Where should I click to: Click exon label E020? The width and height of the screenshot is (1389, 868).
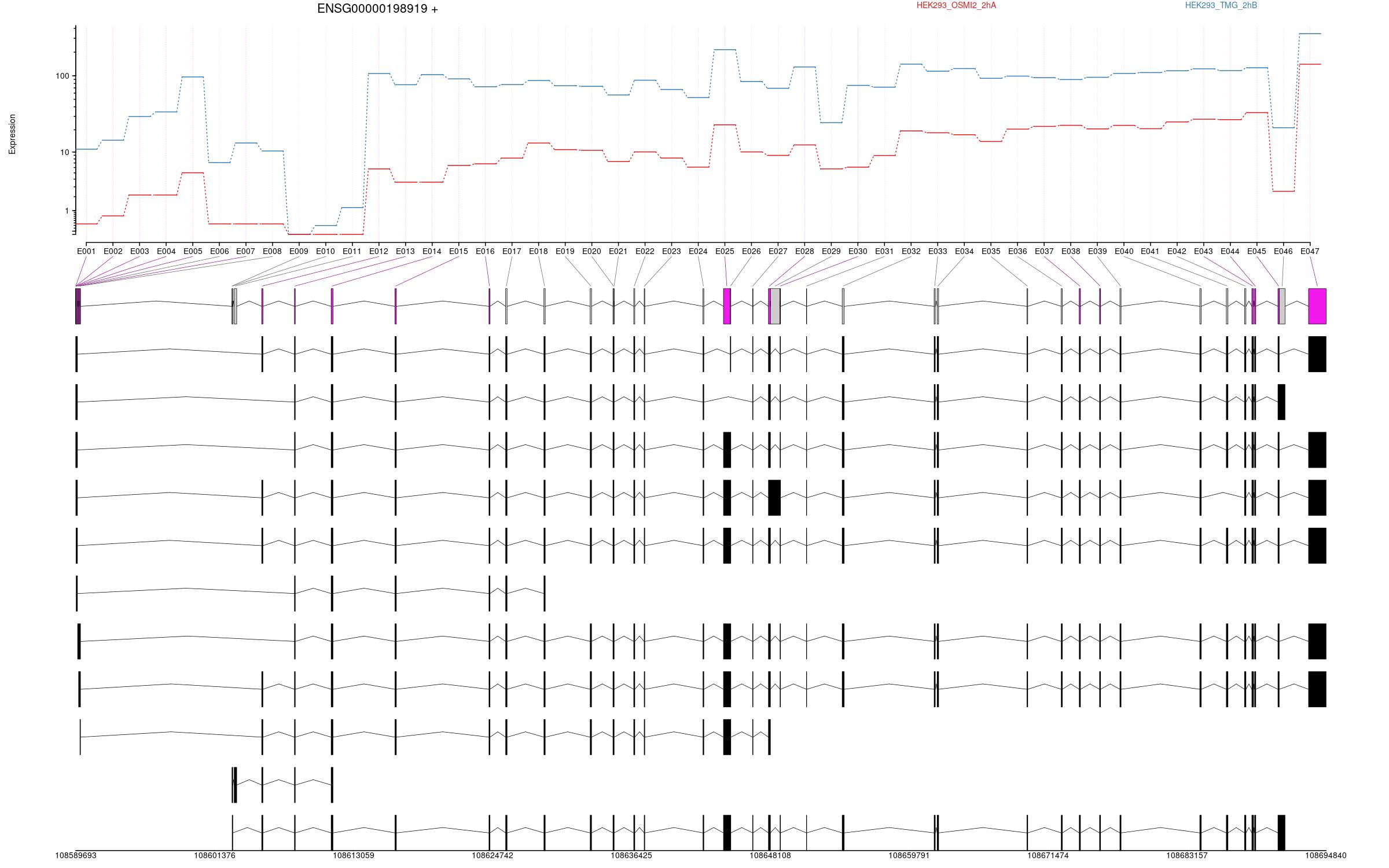[591, 251]
